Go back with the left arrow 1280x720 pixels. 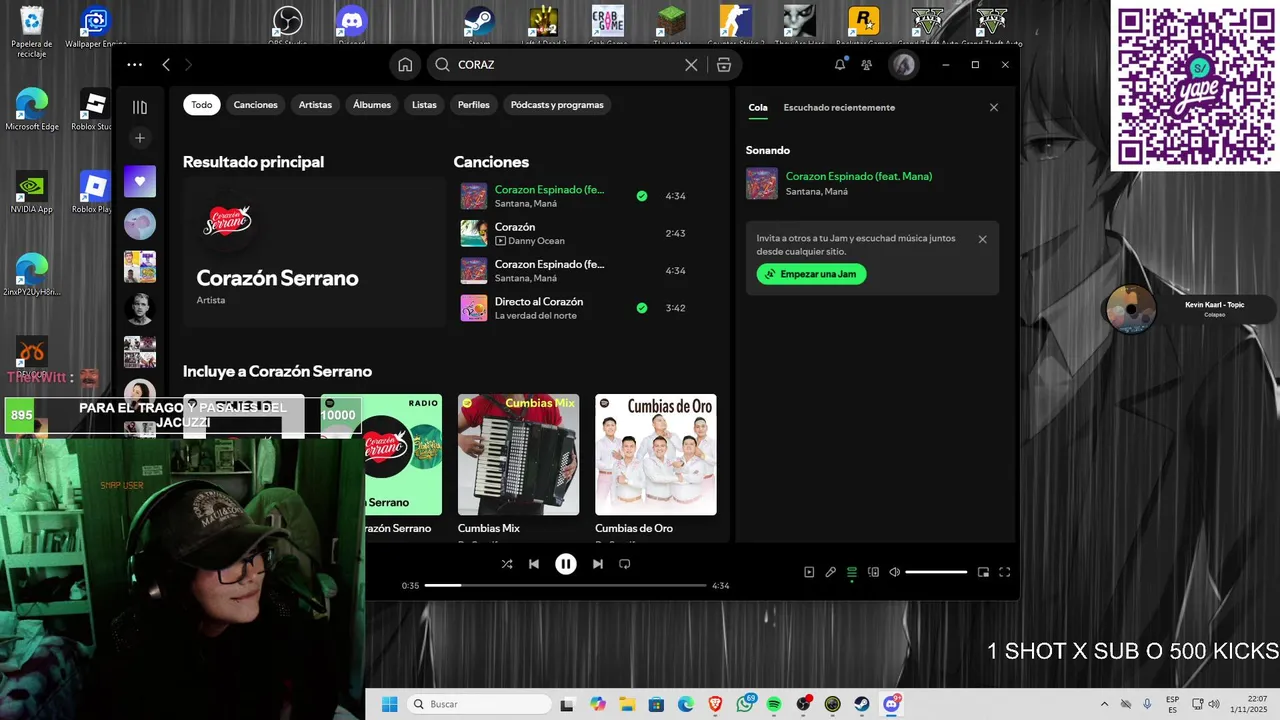point(166,65)
